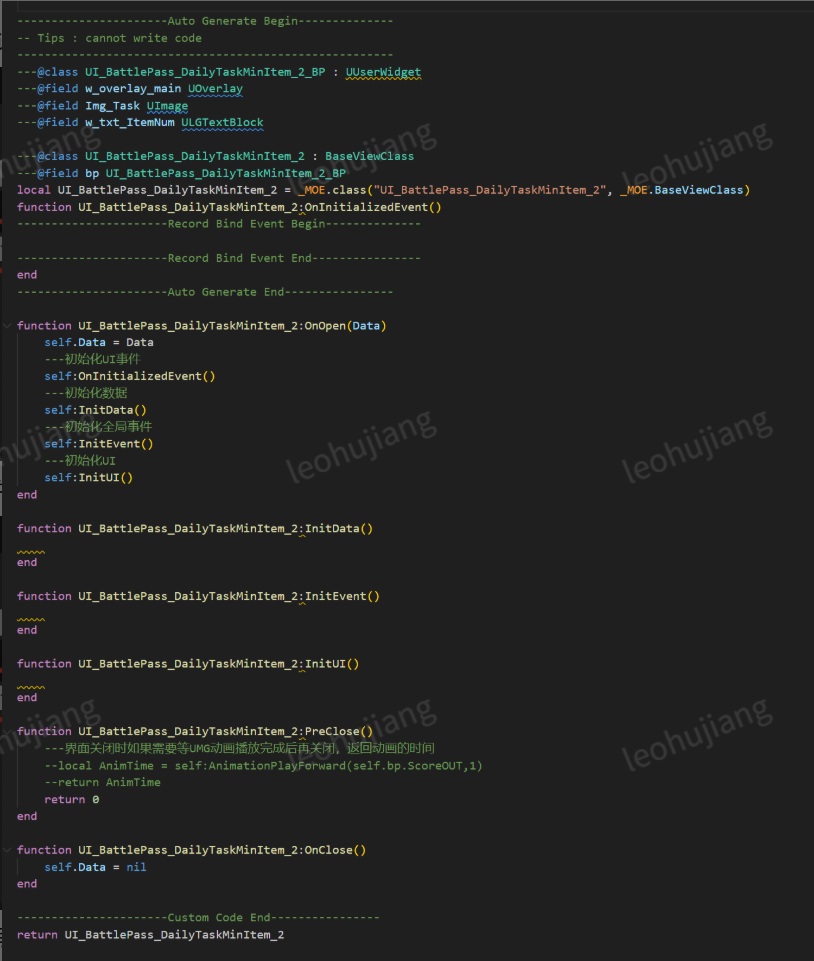Click the 'return 0' statement
Viewport: 814px width, 961px height.
click(71, 799)
